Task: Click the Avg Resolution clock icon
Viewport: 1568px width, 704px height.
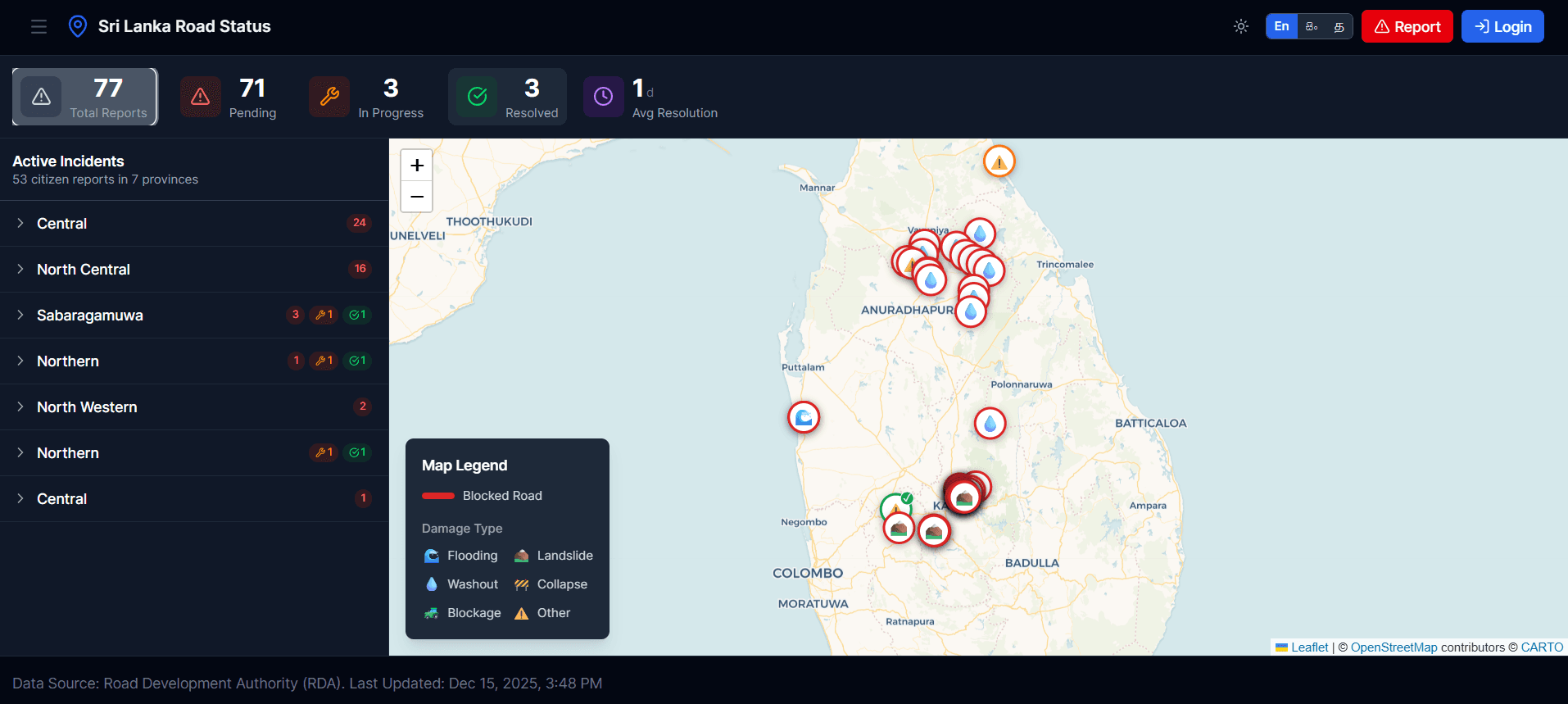Action: pyautogui.click(x=604, y=97)
